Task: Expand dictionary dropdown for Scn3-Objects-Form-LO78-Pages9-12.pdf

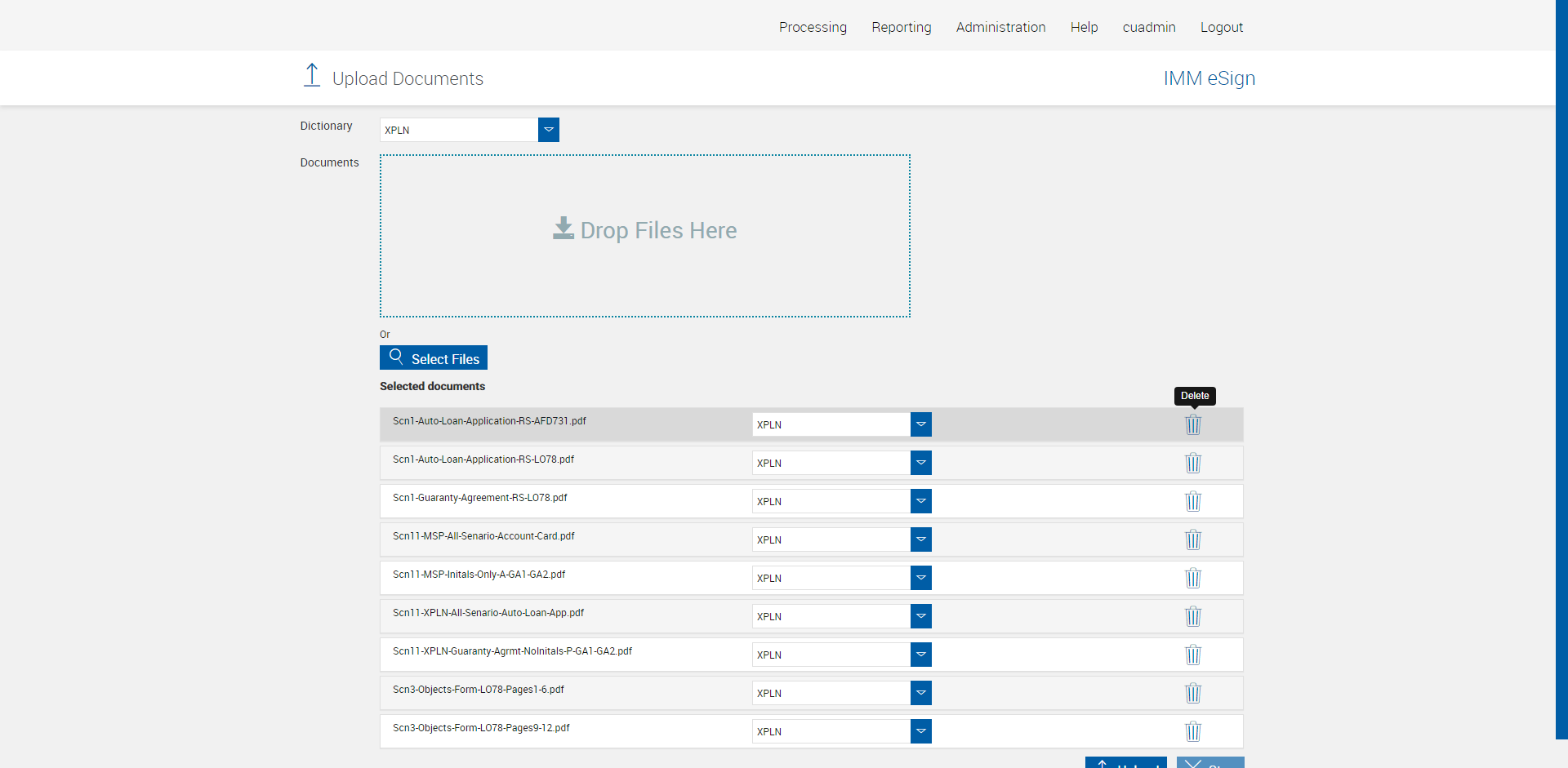Action: tap(920, 731)
